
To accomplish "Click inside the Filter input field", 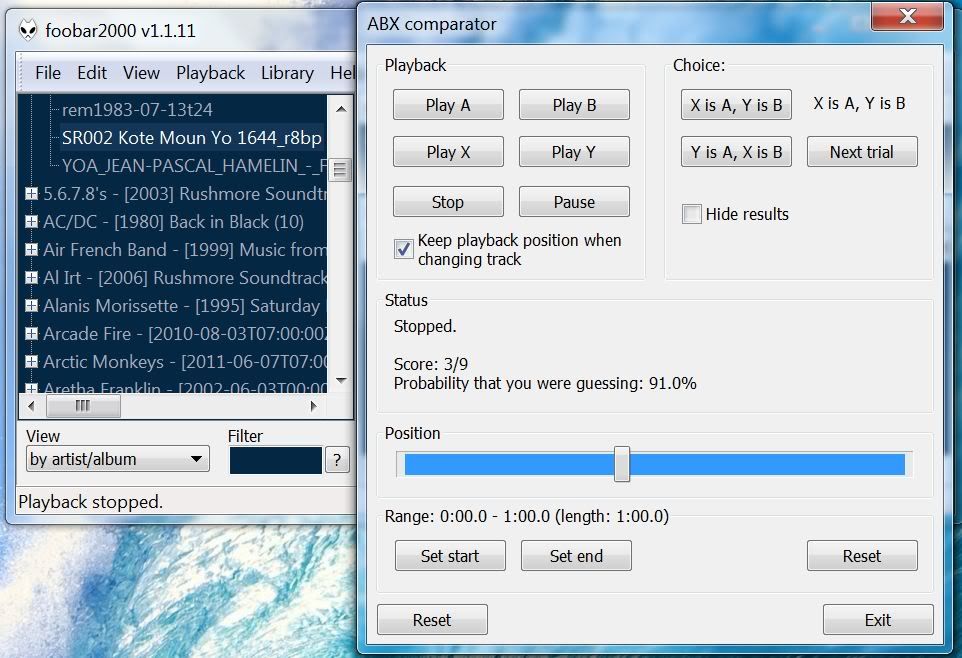I will tap(275, 460).
